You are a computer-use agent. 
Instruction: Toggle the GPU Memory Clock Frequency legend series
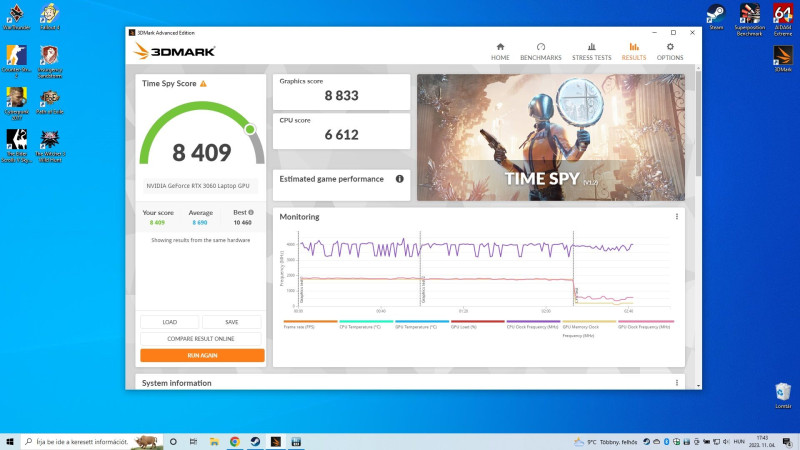point(589,329)
